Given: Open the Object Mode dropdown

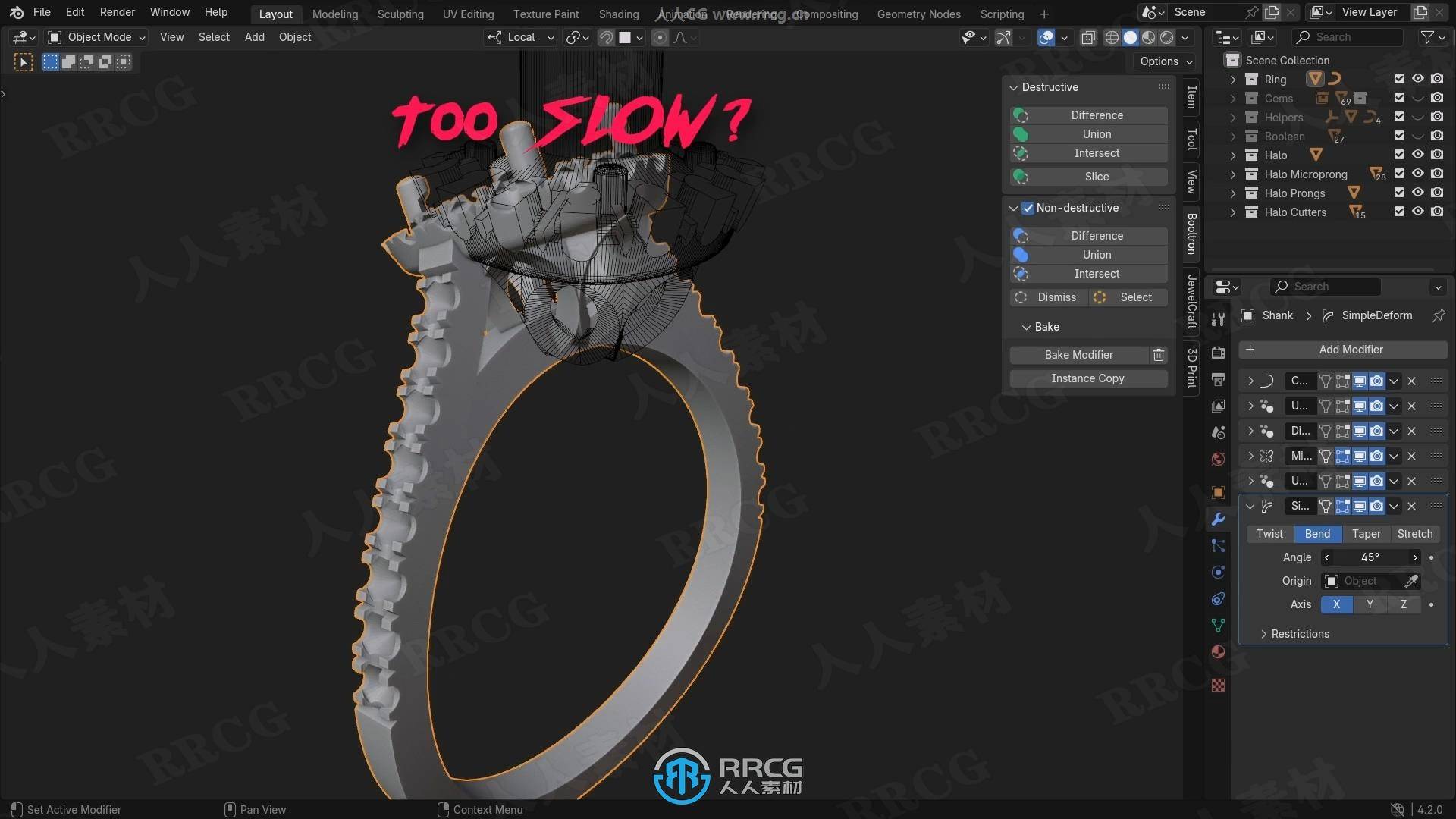Looking at the screenshot, I should click(x=96, y=37).
